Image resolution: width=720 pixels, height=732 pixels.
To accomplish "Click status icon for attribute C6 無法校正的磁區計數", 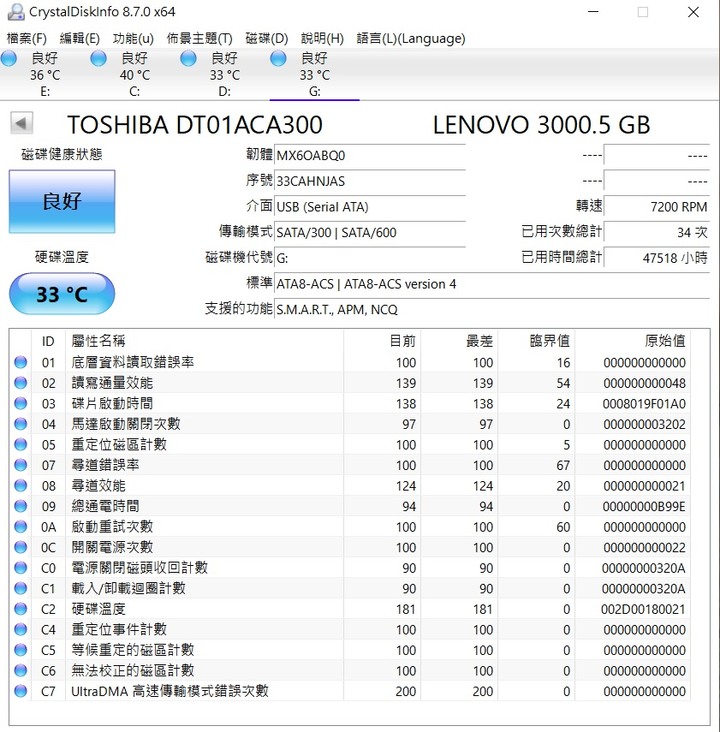I will coord(21,670).
